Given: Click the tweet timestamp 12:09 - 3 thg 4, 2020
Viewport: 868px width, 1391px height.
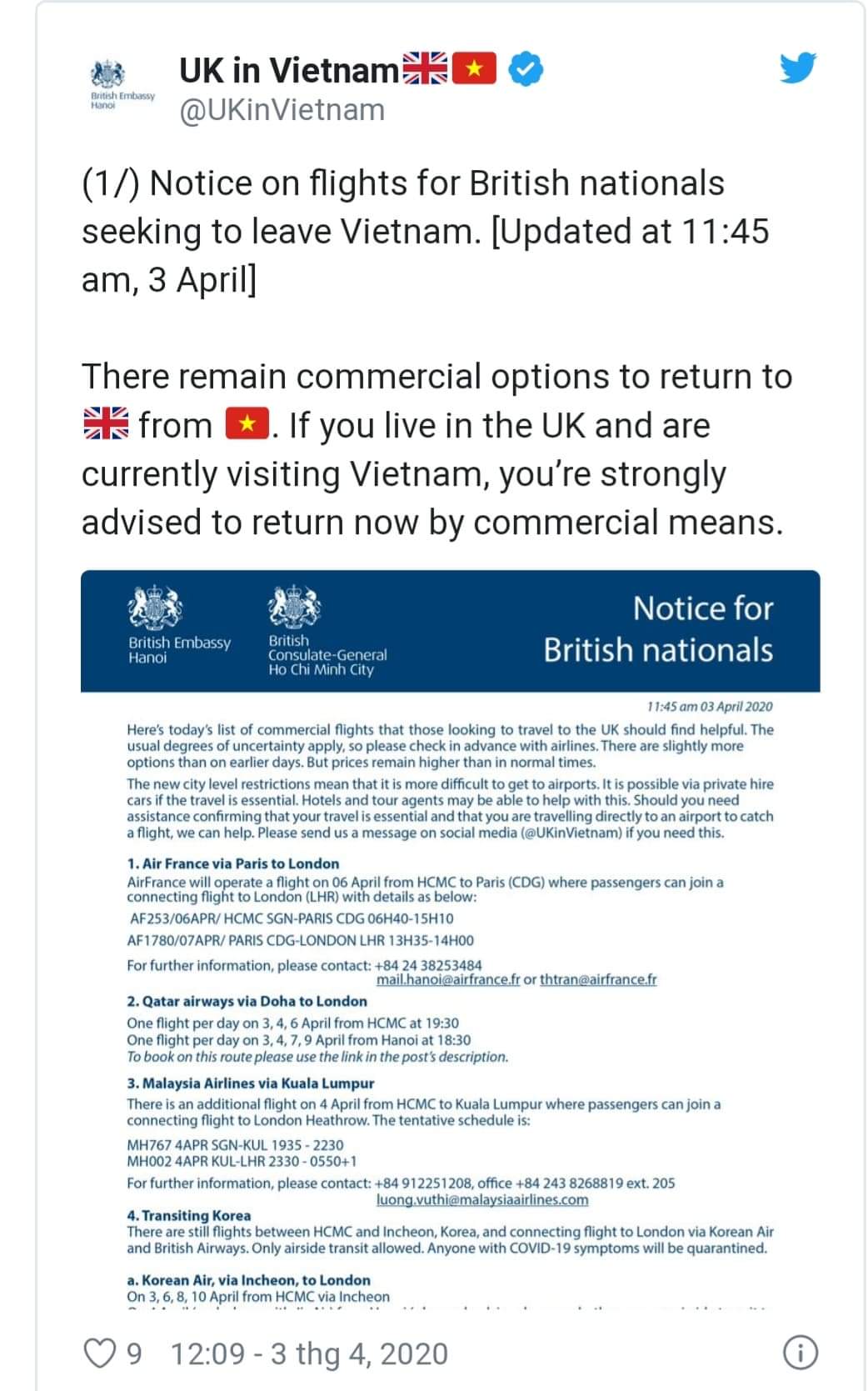Looking at the screenshot, I should point(309,1353).
